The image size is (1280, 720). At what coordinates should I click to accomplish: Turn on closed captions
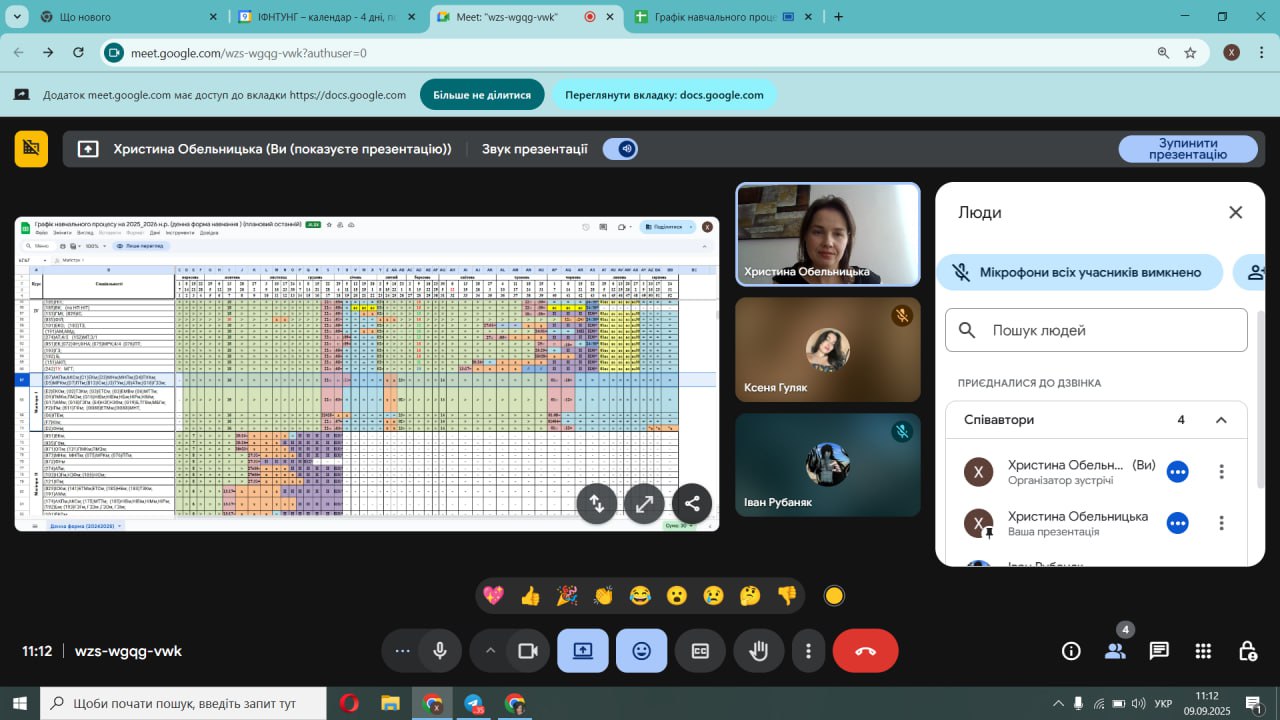(700, 651)
